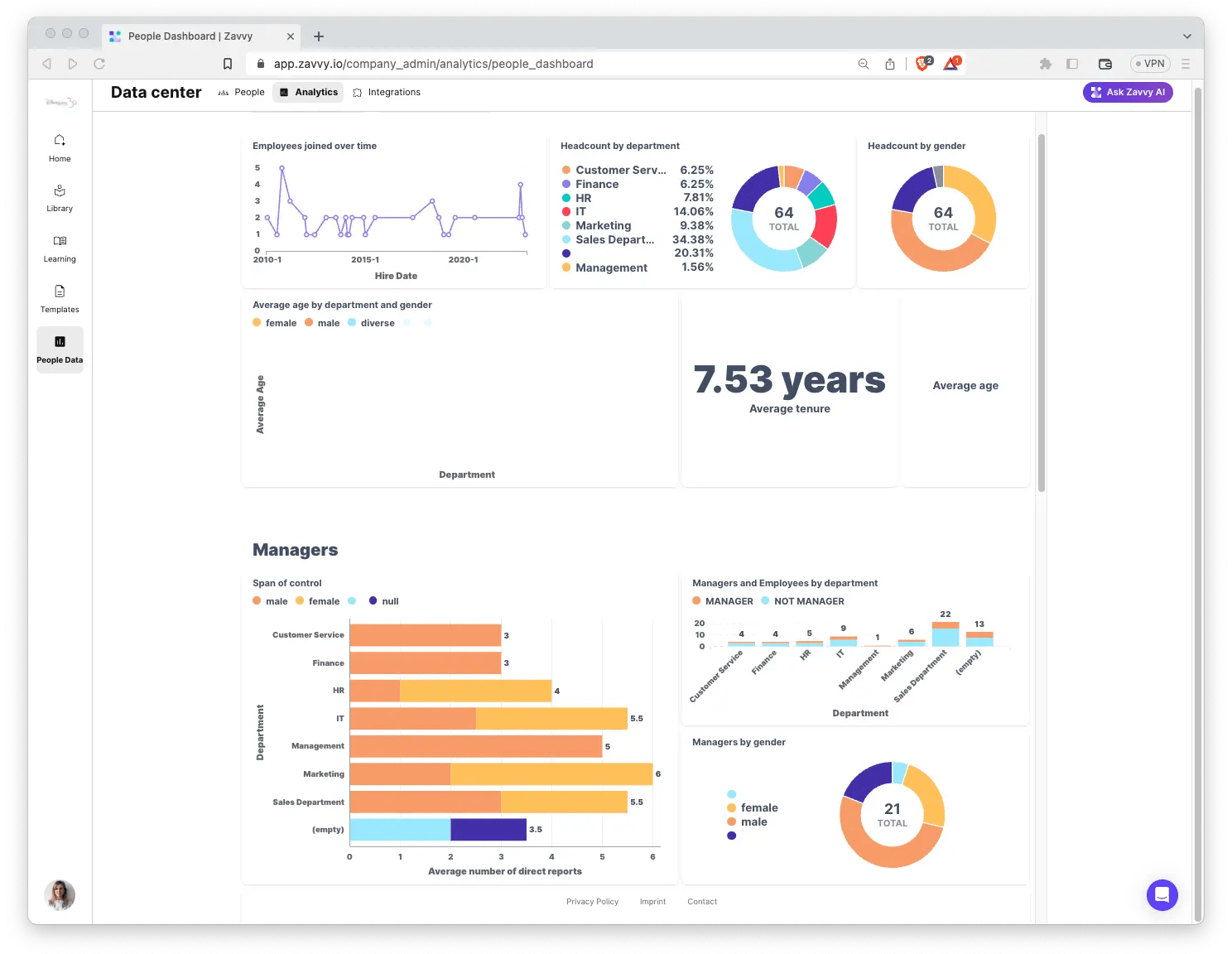Open Brave Rewards triangle icon
The image size is (1232, 954).
951,63
